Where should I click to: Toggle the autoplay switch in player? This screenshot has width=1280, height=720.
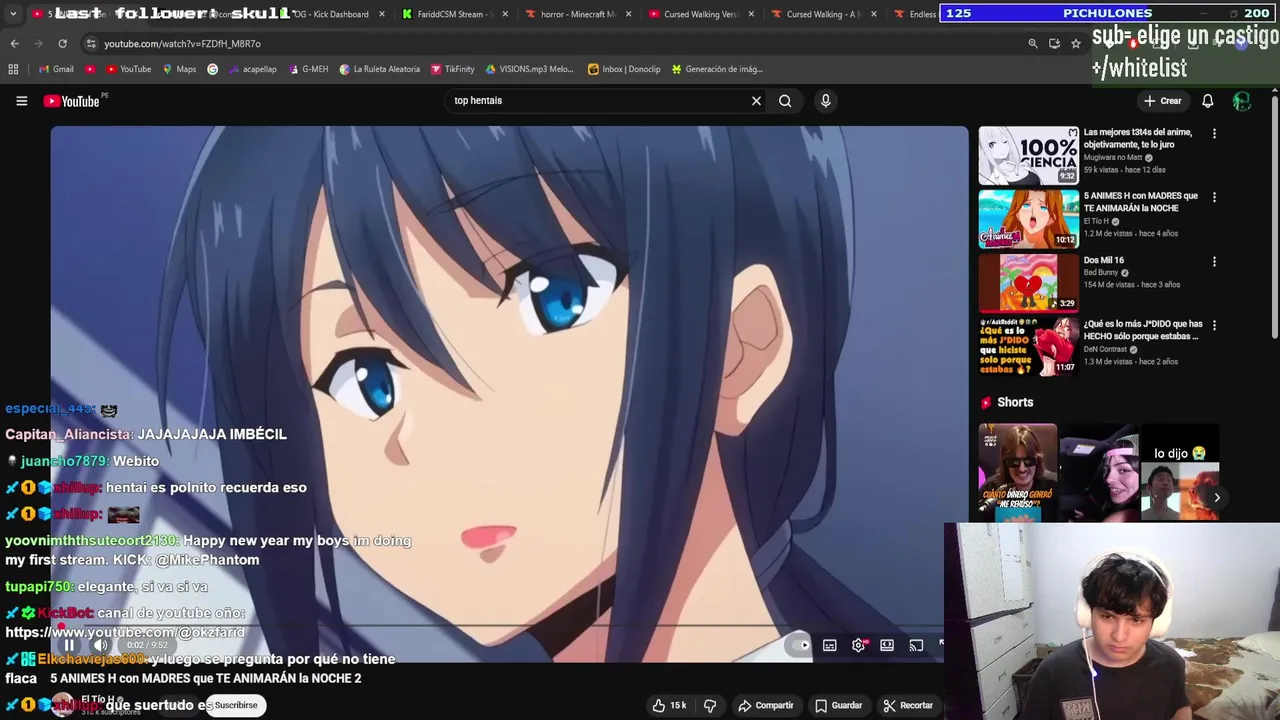(798, 645)
